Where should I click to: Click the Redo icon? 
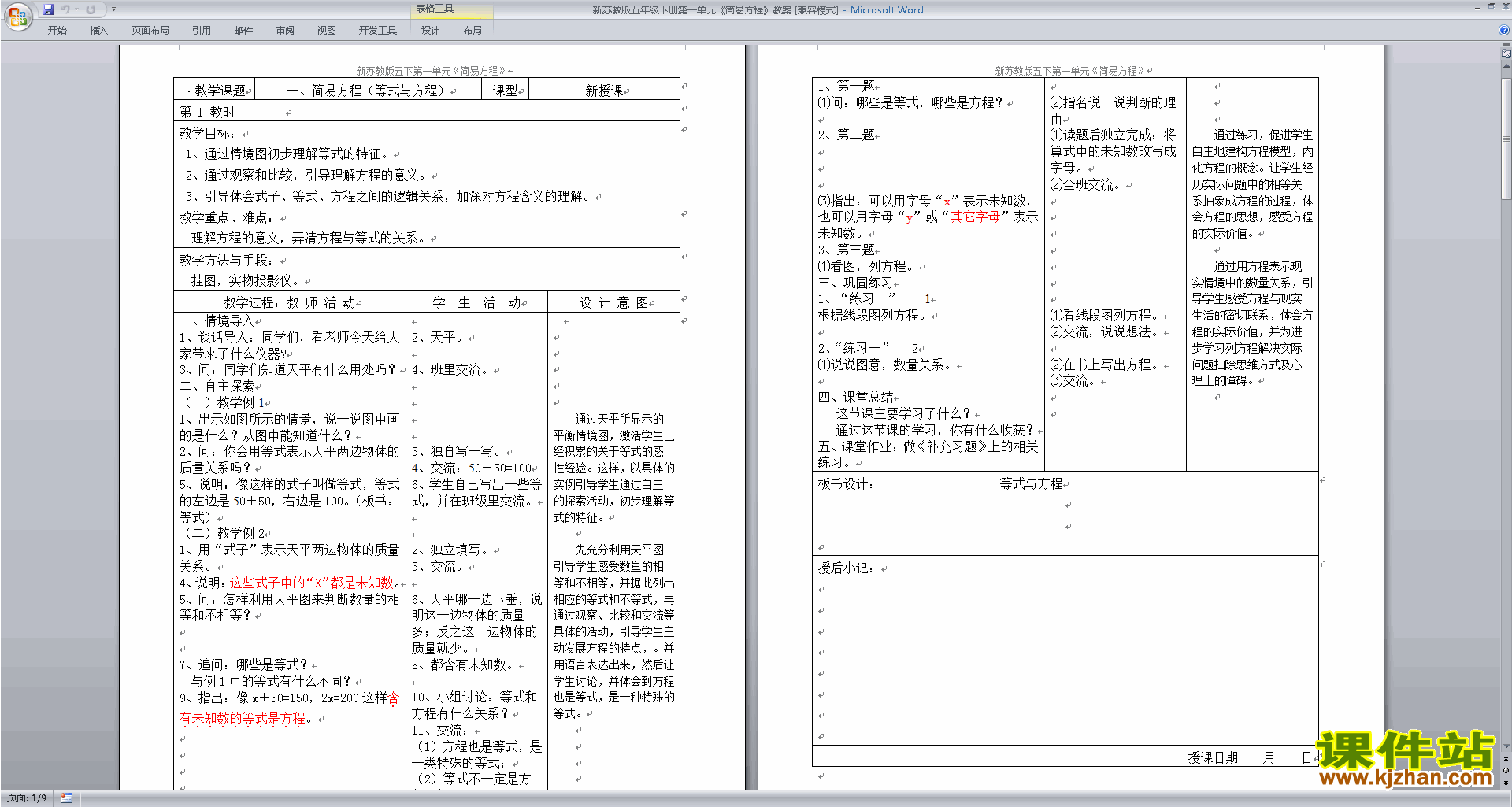click(91, 9)
